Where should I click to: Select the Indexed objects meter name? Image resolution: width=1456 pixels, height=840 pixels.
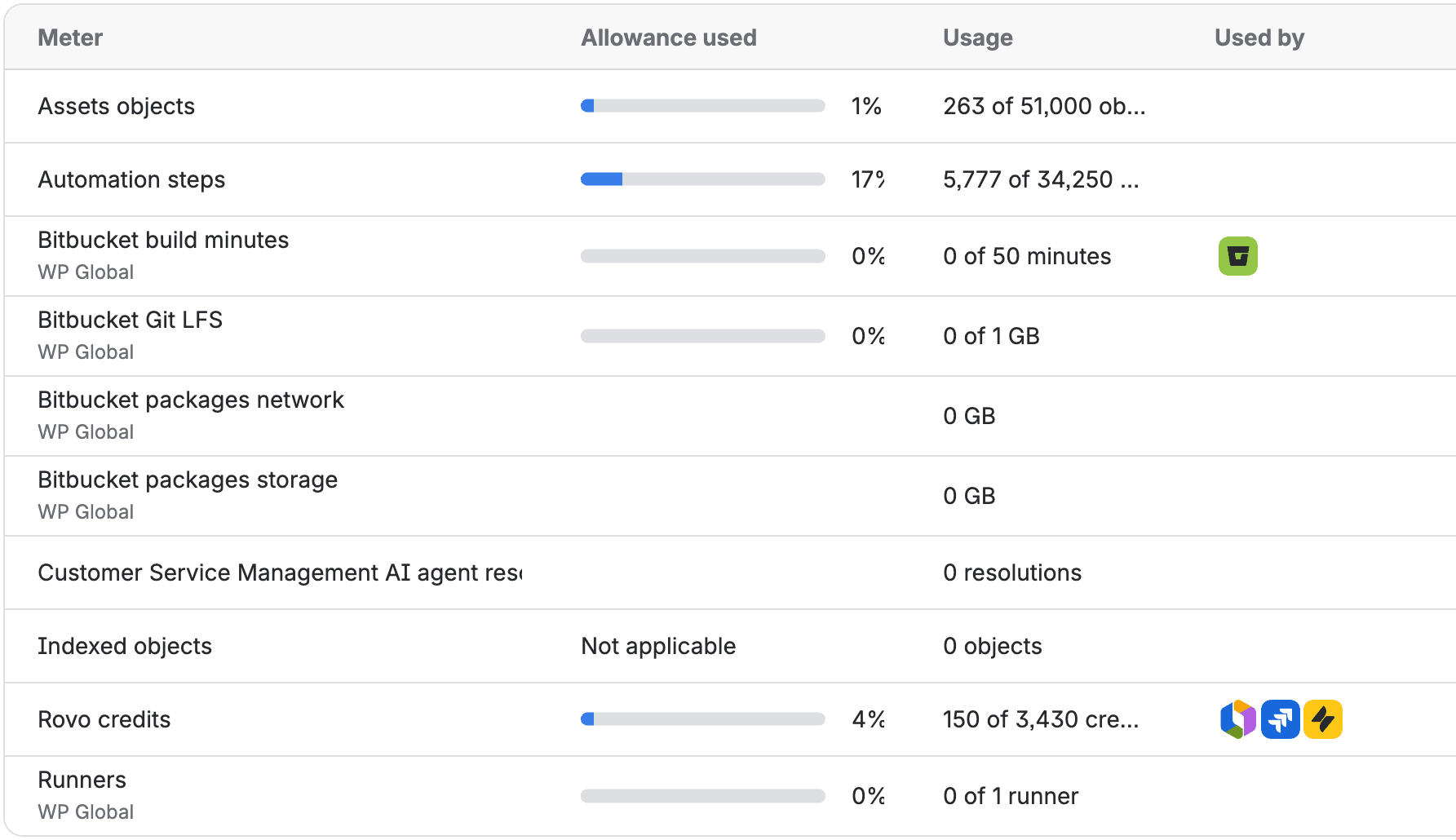tap(125, 646)
